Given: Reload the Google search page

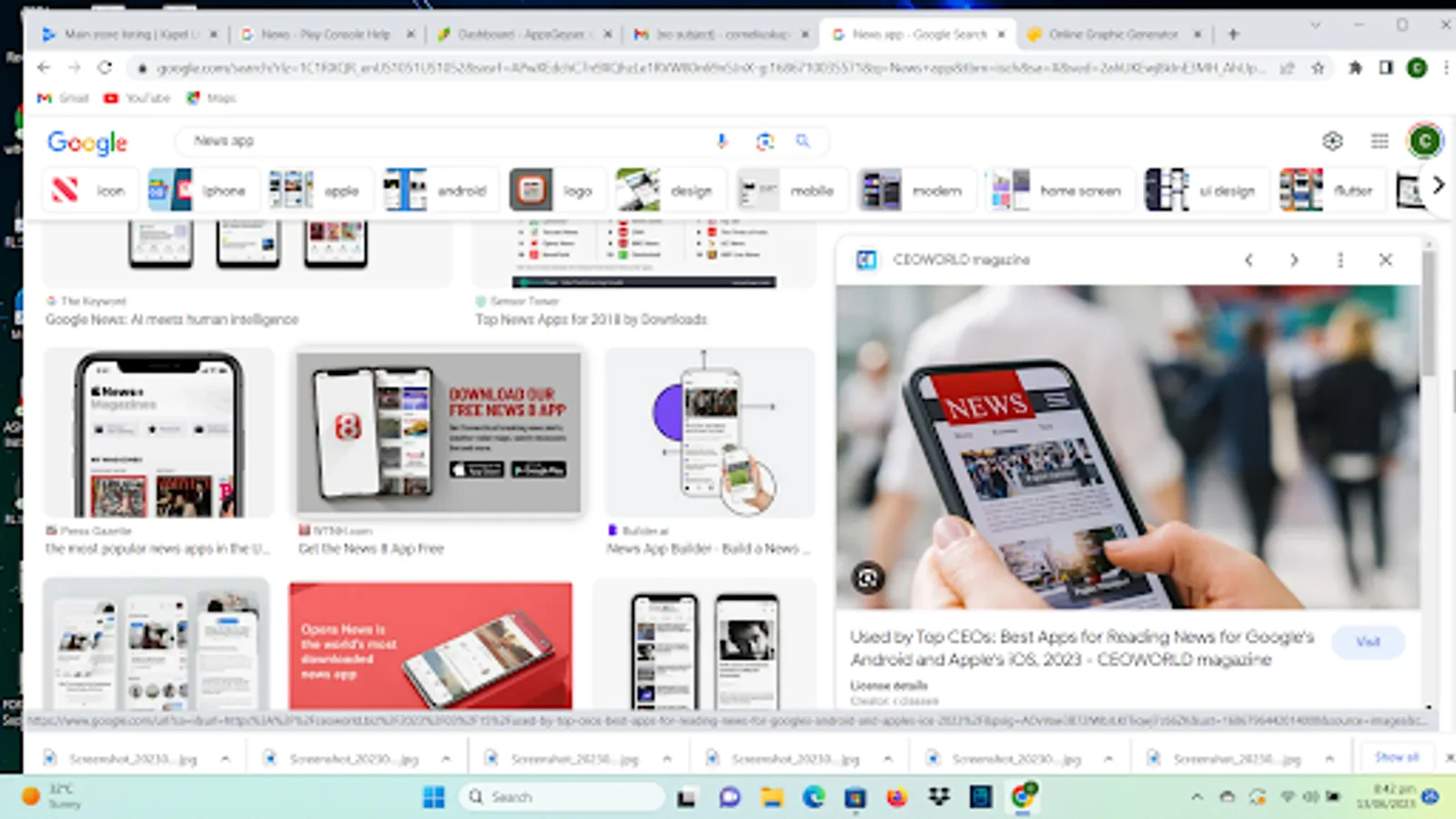Looking at the screenshot, I should coord(105,67).
